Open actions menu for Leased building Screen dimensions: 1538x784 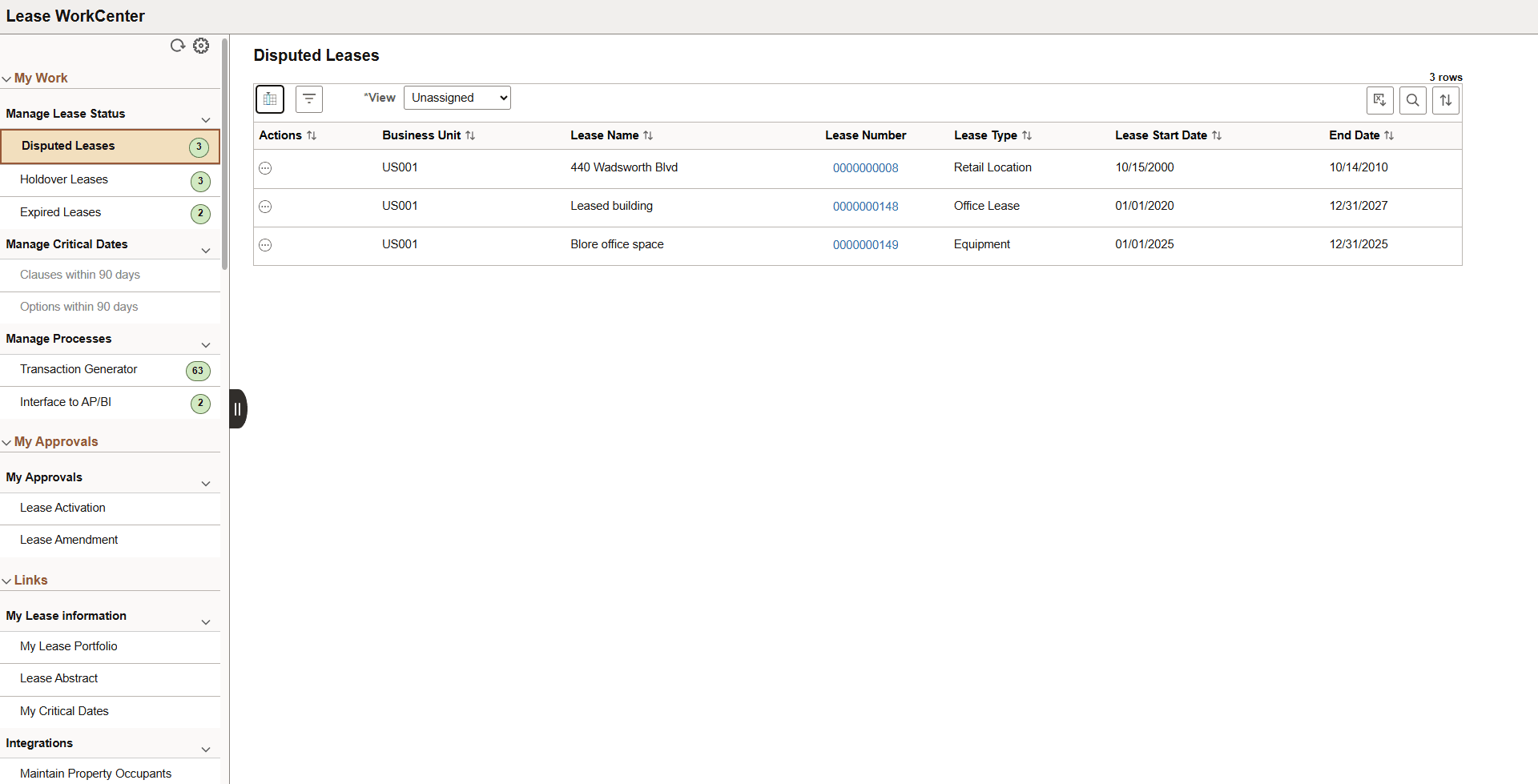click(266, 207)
